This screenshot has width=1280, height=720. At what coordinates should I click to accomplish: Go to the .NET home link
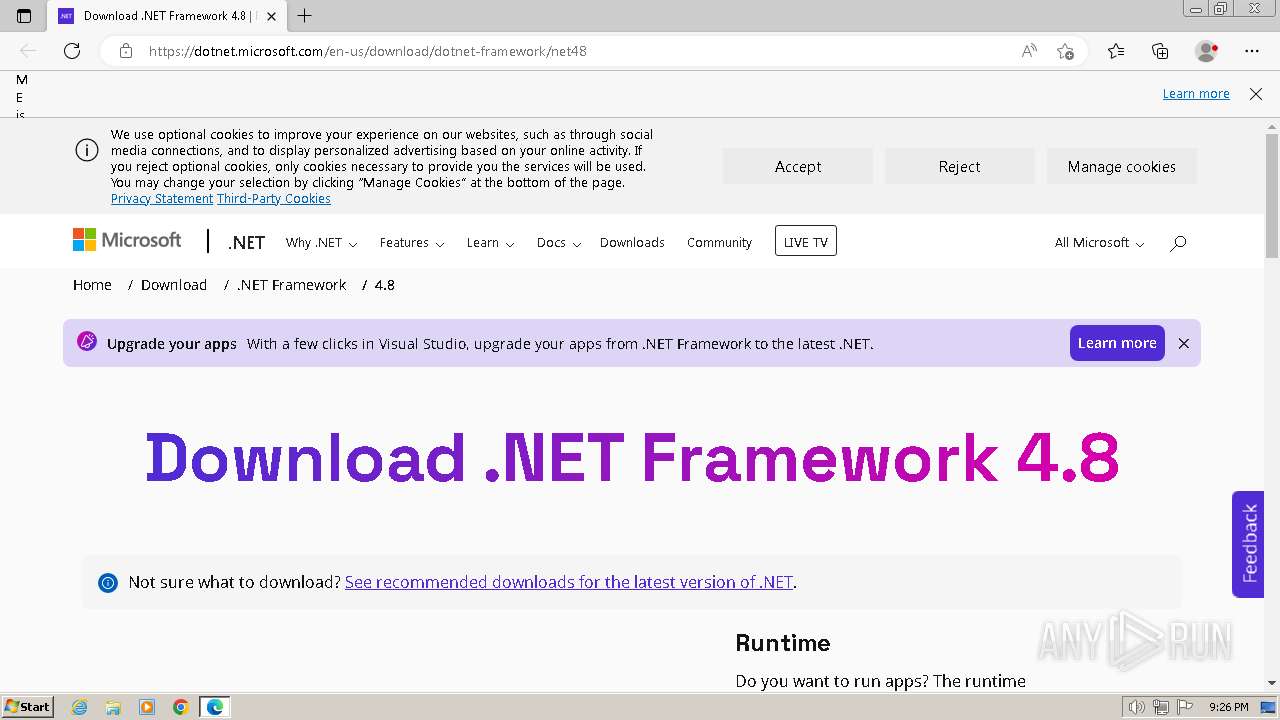246,243
